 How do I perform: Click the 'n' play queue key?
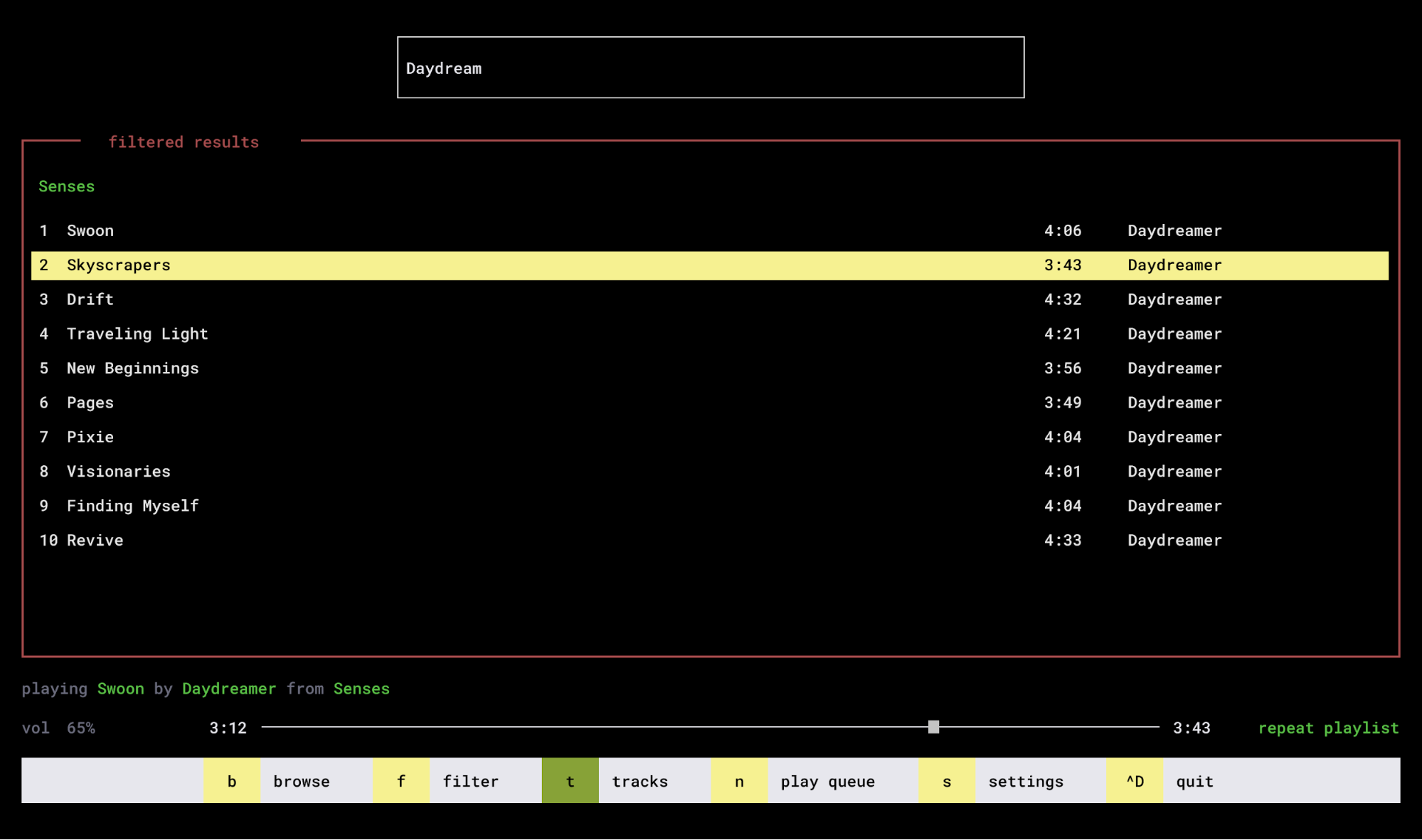click(739, 781)
